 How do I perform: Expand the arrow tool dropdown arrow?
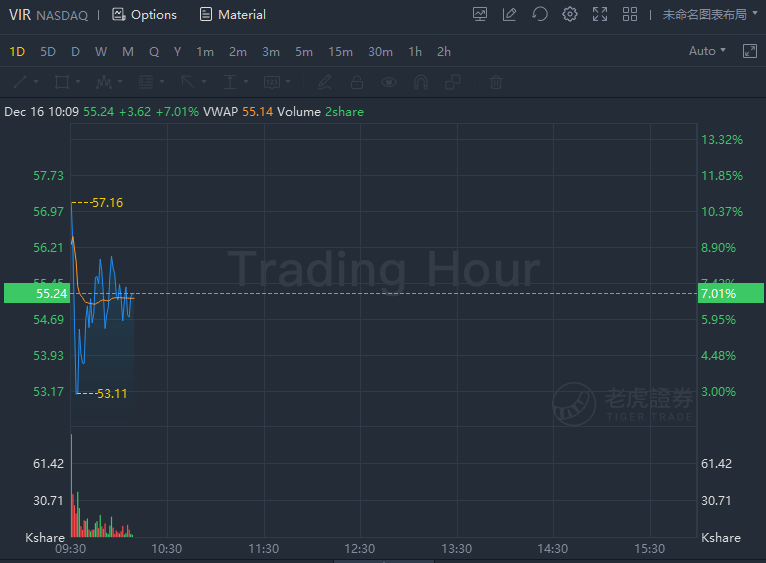[204, 82]
